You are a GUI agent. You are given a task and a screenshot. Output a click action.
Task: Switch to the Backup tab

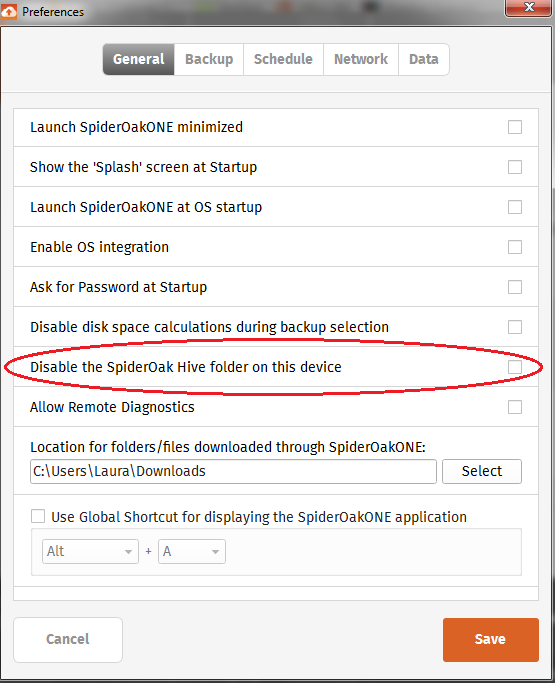(209, 59)
